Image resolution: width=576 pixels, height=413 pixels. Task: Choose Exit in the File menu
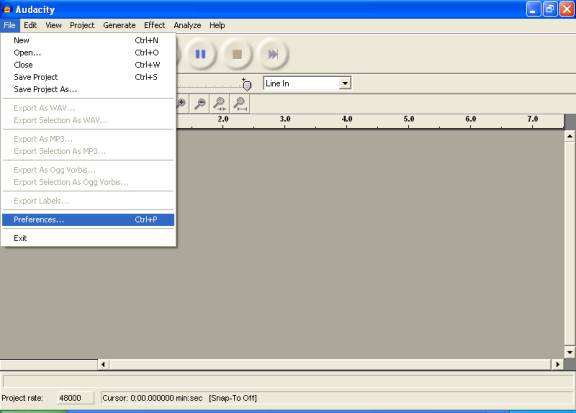tap(88, 238)
